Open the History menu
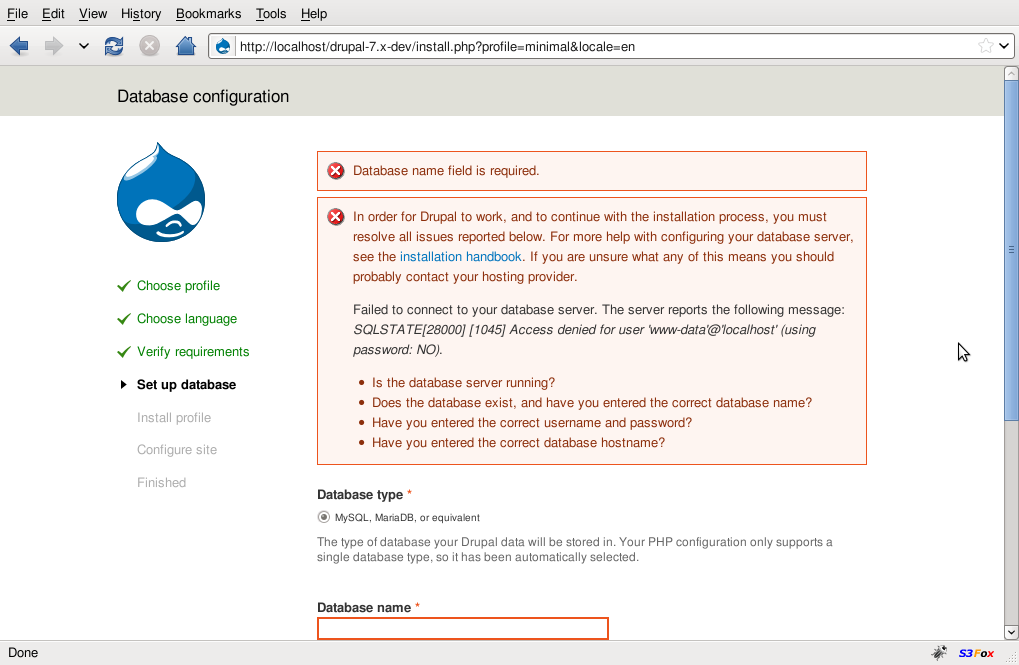Image resolution: width=1019 pixels, height=665 pixels. click(x=140, y=14)
